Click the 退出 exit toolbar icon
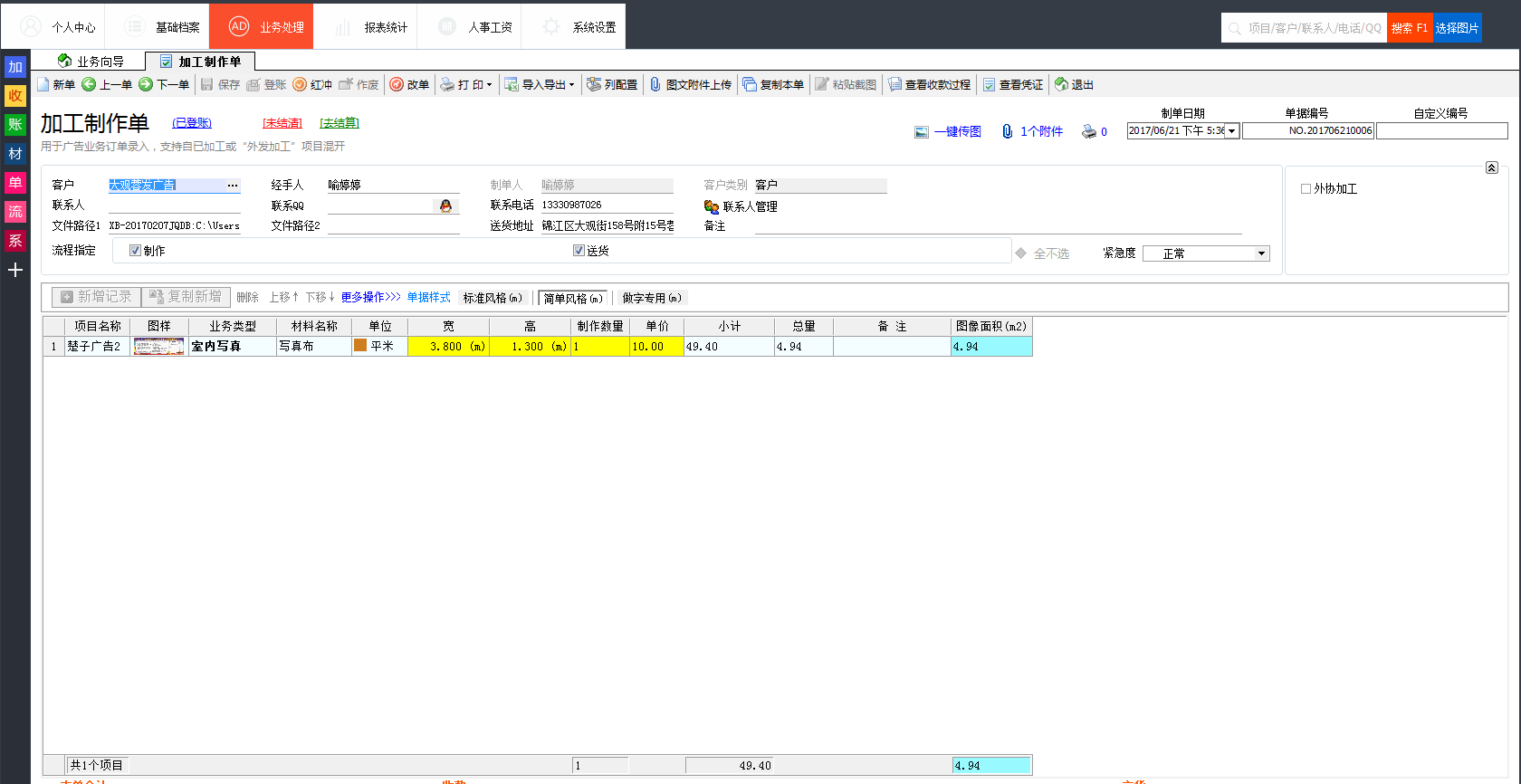The width and height of the screenshot is (1521, 784). tap(1062, 84)
